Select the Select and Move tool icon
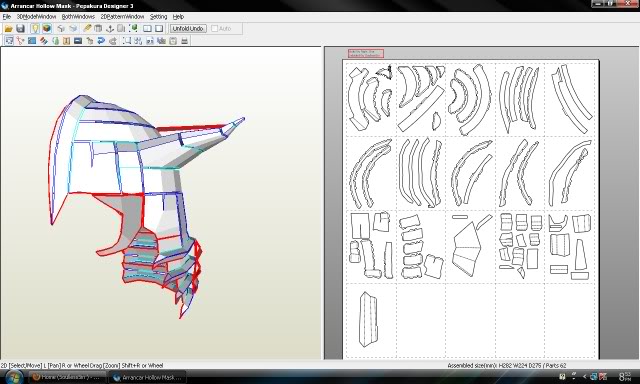Image resolution: width=640 pixels, height=384 pixels. (x=9, y=41)
